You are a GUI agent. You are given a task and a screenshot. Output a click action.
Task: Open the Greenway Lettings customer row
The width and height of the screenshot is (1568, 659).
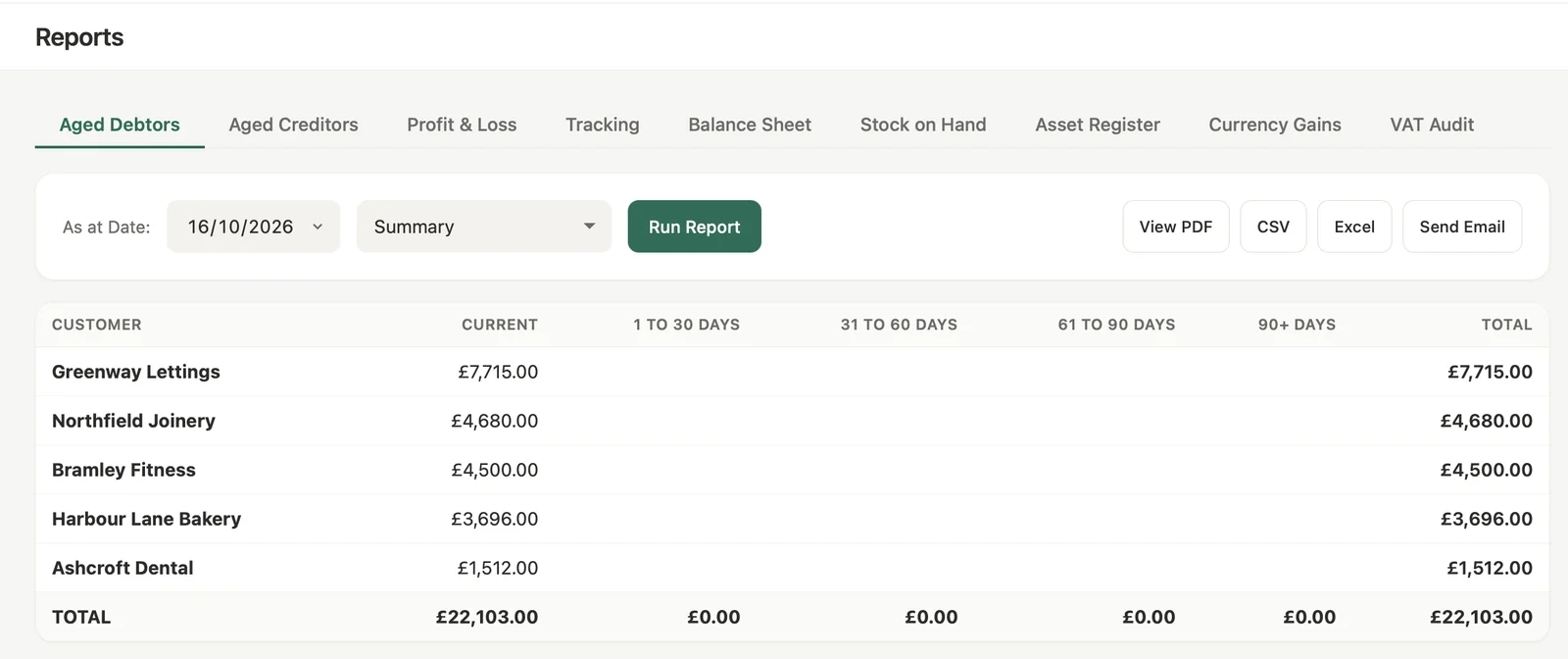pos(792,372)
